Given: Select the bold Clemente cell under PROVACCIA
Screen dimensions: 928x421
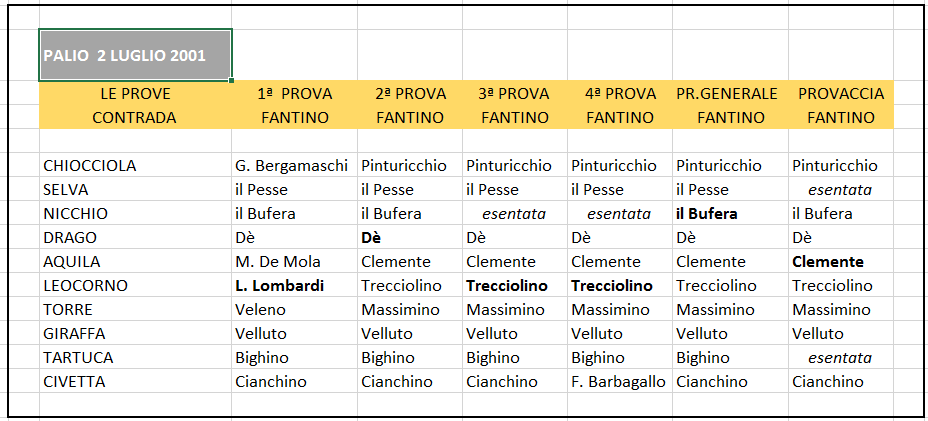Looking at the screenshot, I should pyautogui.click(x=841, y=262).
